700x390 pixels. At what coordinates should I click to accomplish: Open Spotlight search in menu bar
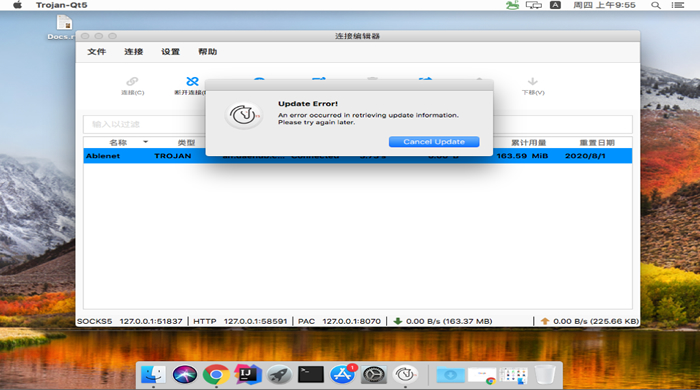(x=655, y=5)
